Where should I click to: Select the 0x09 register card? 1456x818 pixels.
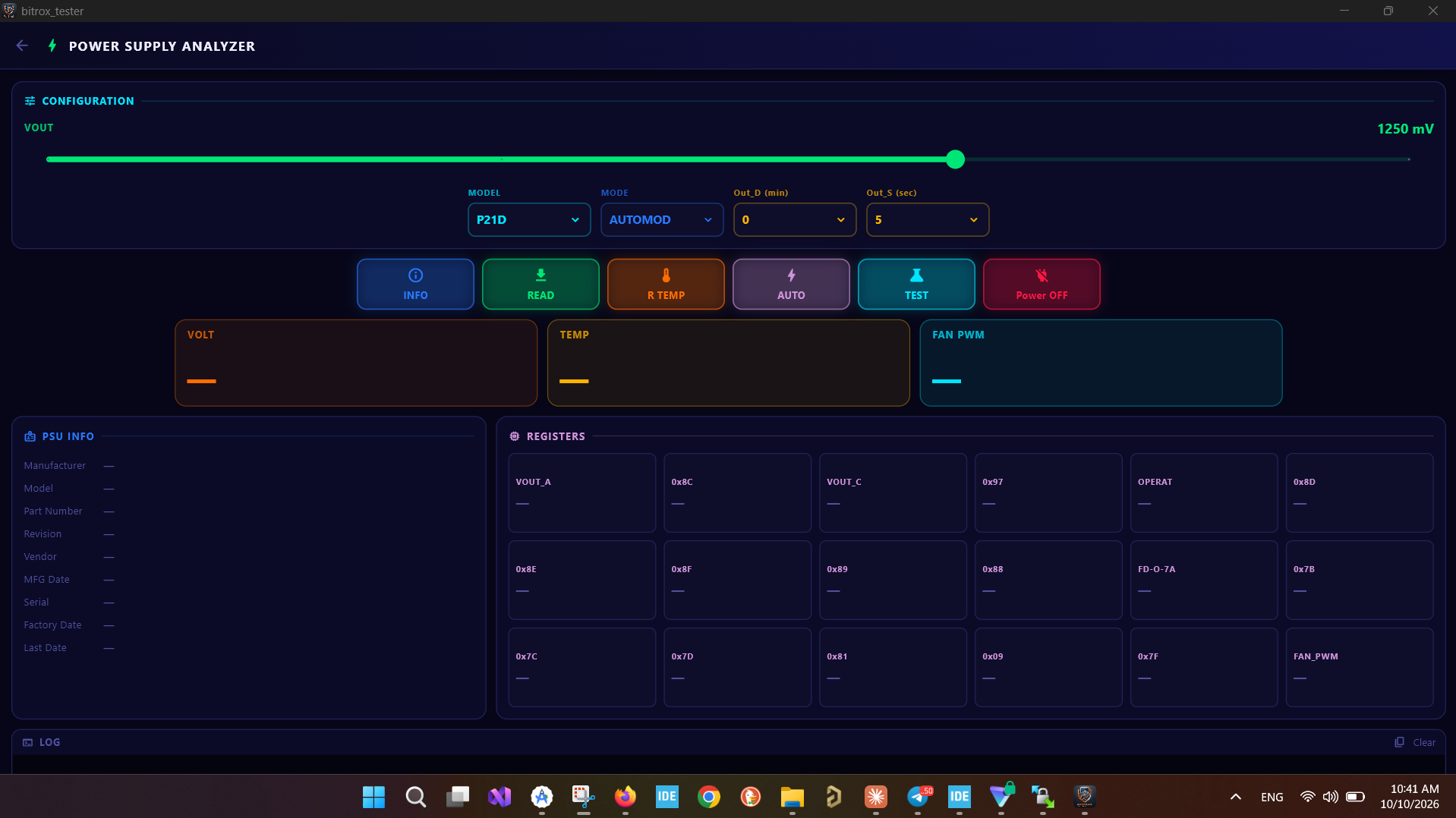pos(1048,667)
